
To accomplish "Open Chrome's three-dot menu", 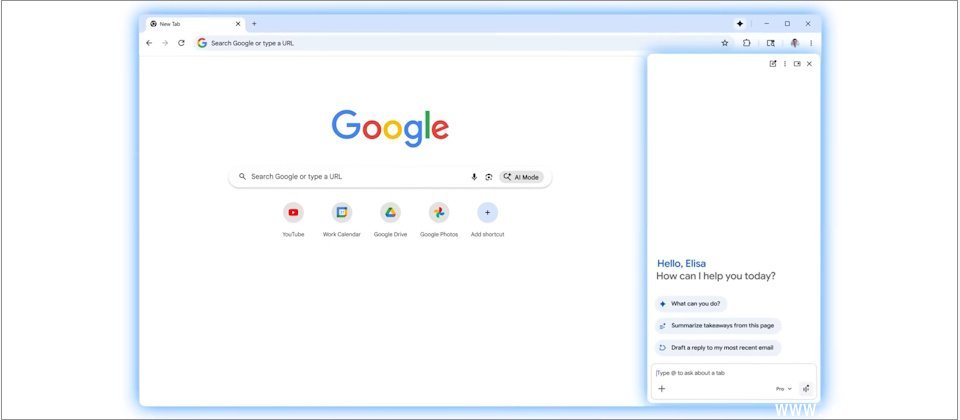I will tap(811, 43).
